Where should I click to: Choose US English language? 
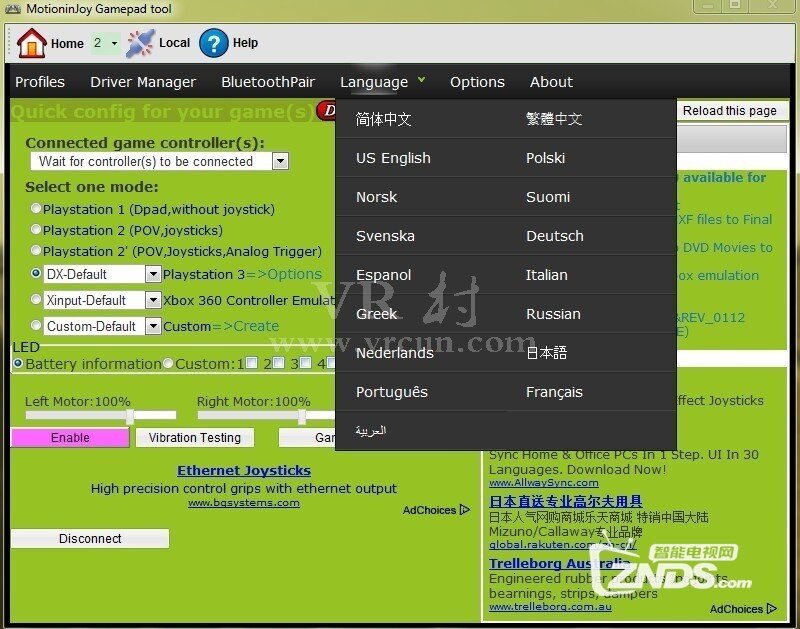coord(393,158)
